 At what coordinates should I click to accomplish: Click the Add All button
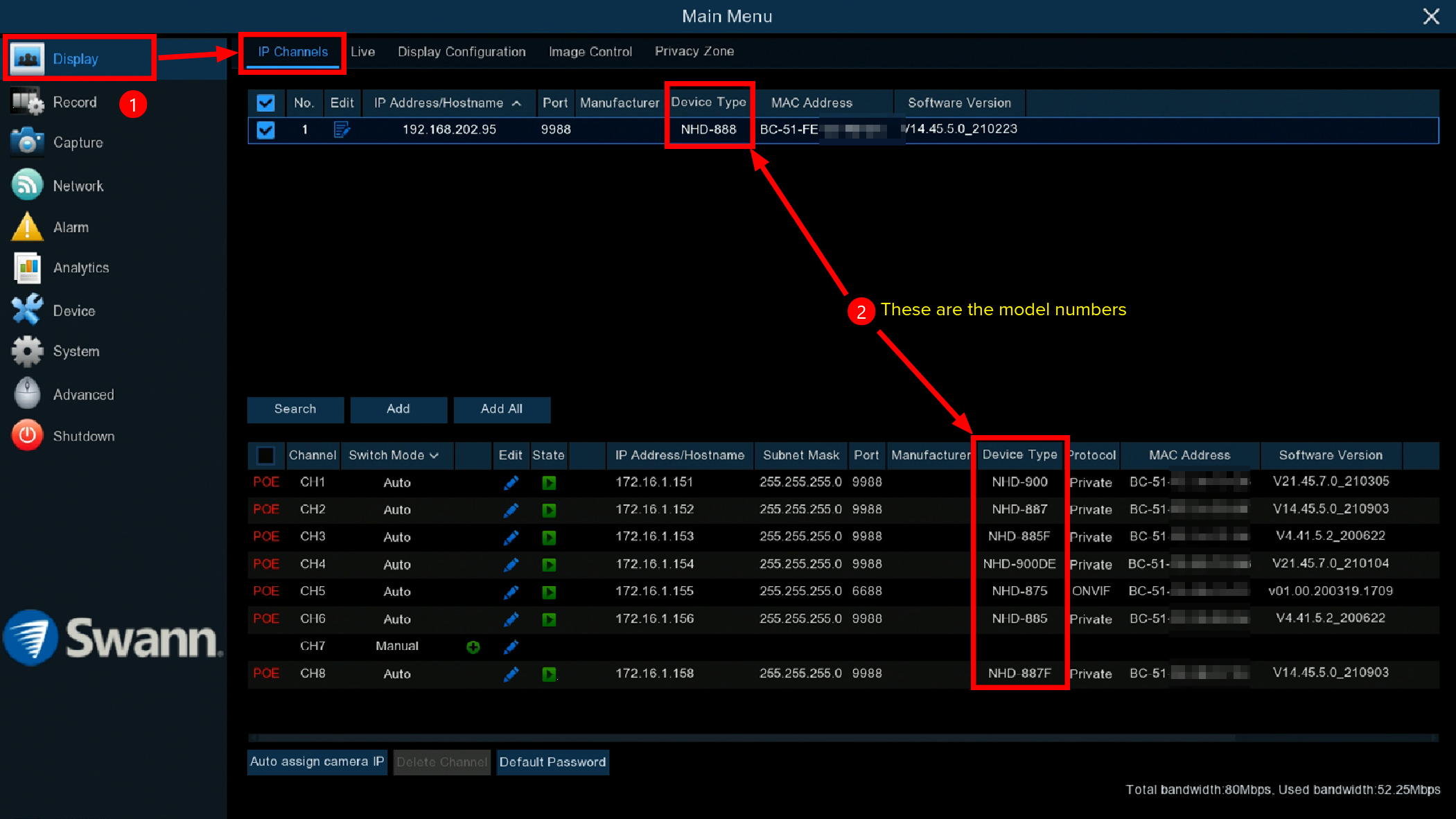point(501,409)
